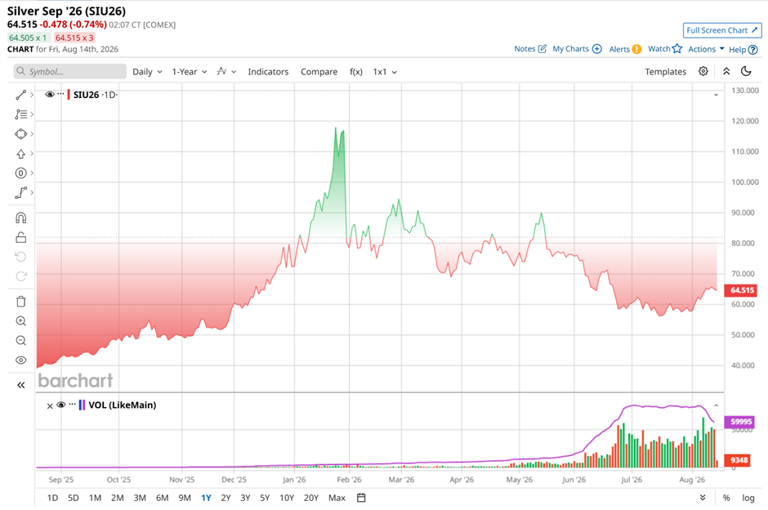Screen dimensions: 768x510
Task: Select the arrow marker tool
Action: pyautogui.click(x=21, y=154)
